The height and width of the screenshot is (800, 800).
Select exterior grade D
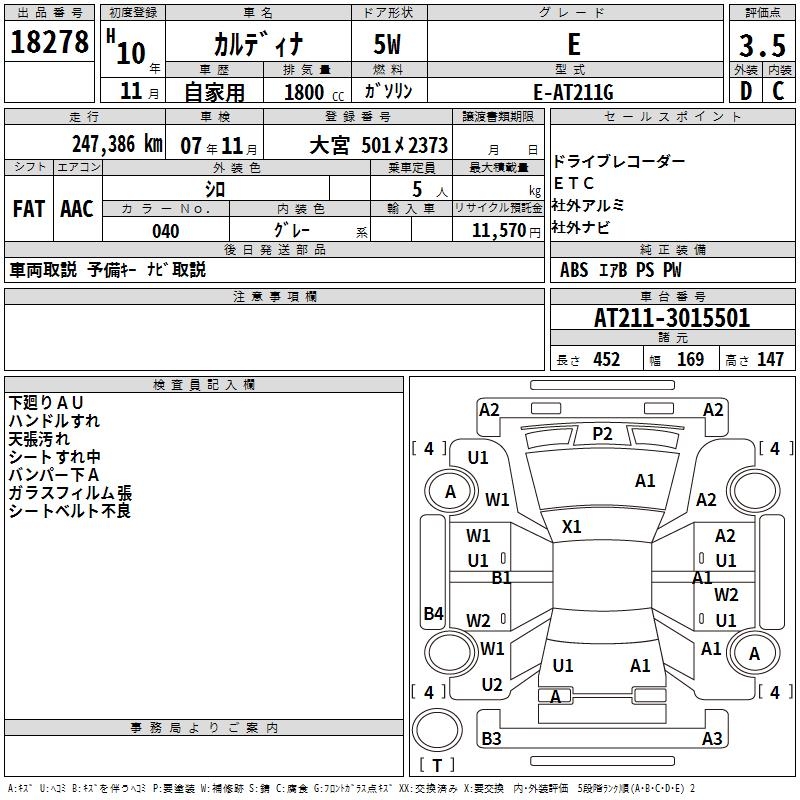(746, 91)
